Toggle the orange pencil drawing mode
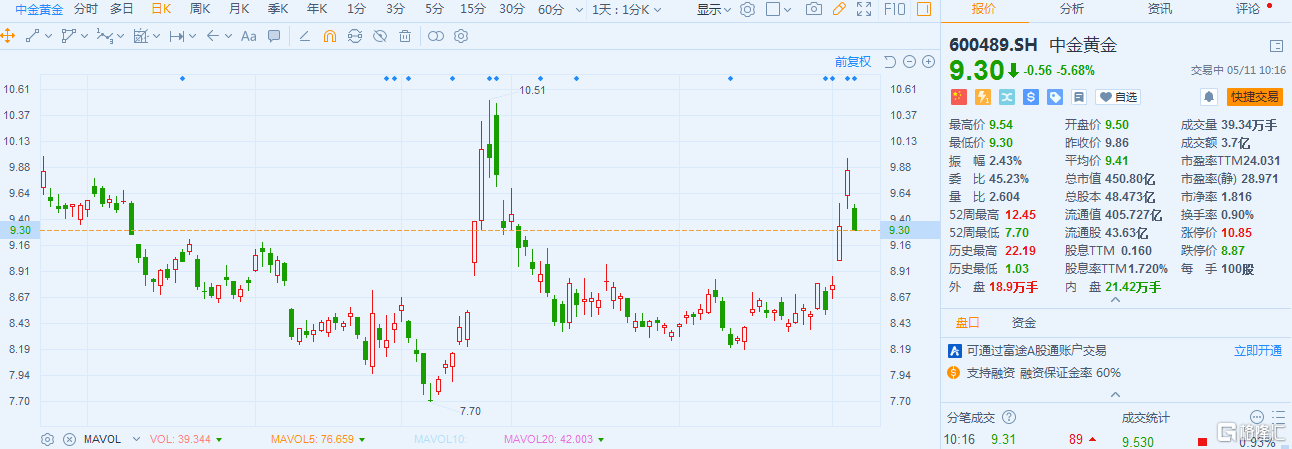The image size is (1292, 449). click(x=840, y=9)
